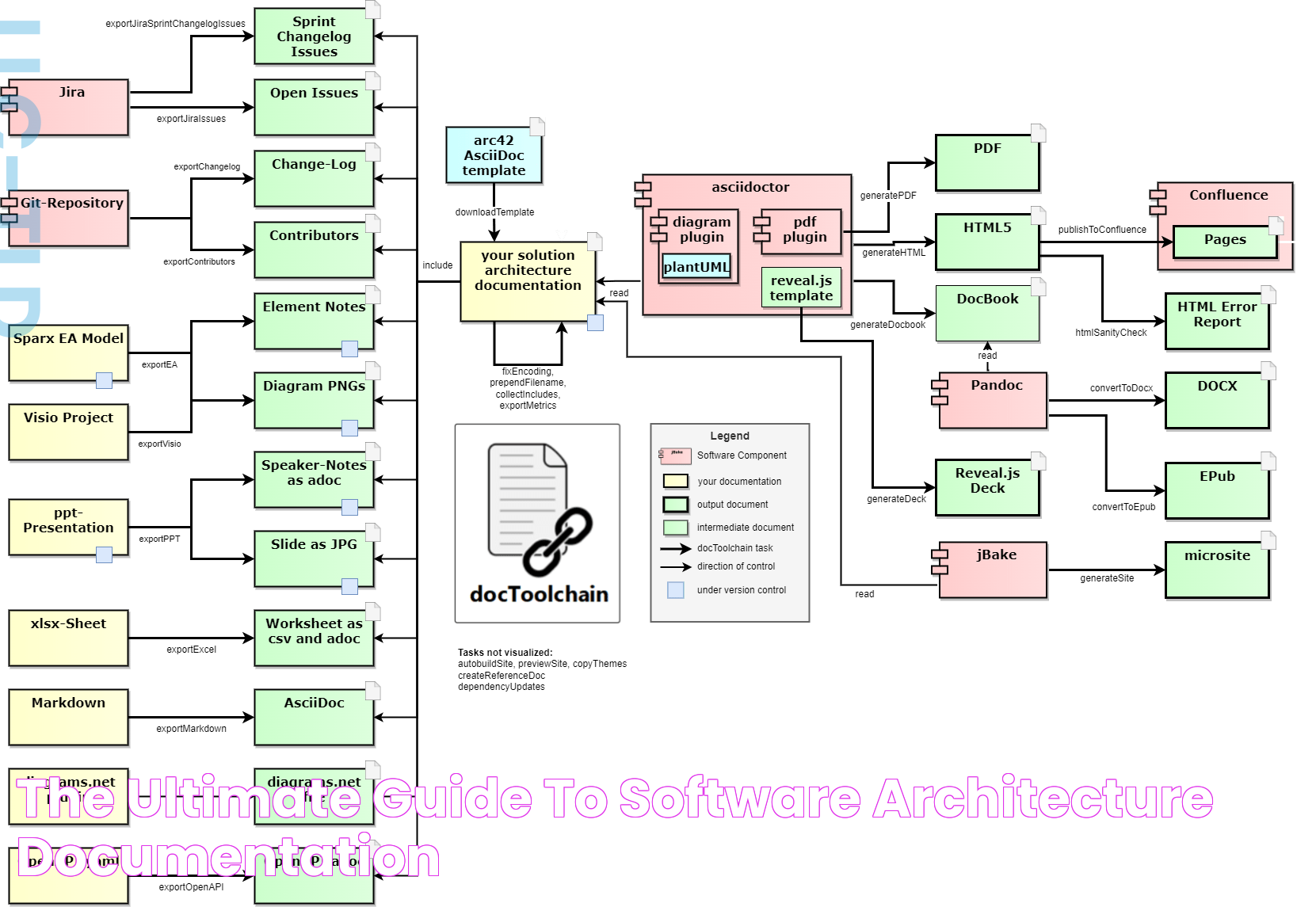Click the 'exportEA' task label
Viewport: 1316px width, 907px height.
point(159,364)
